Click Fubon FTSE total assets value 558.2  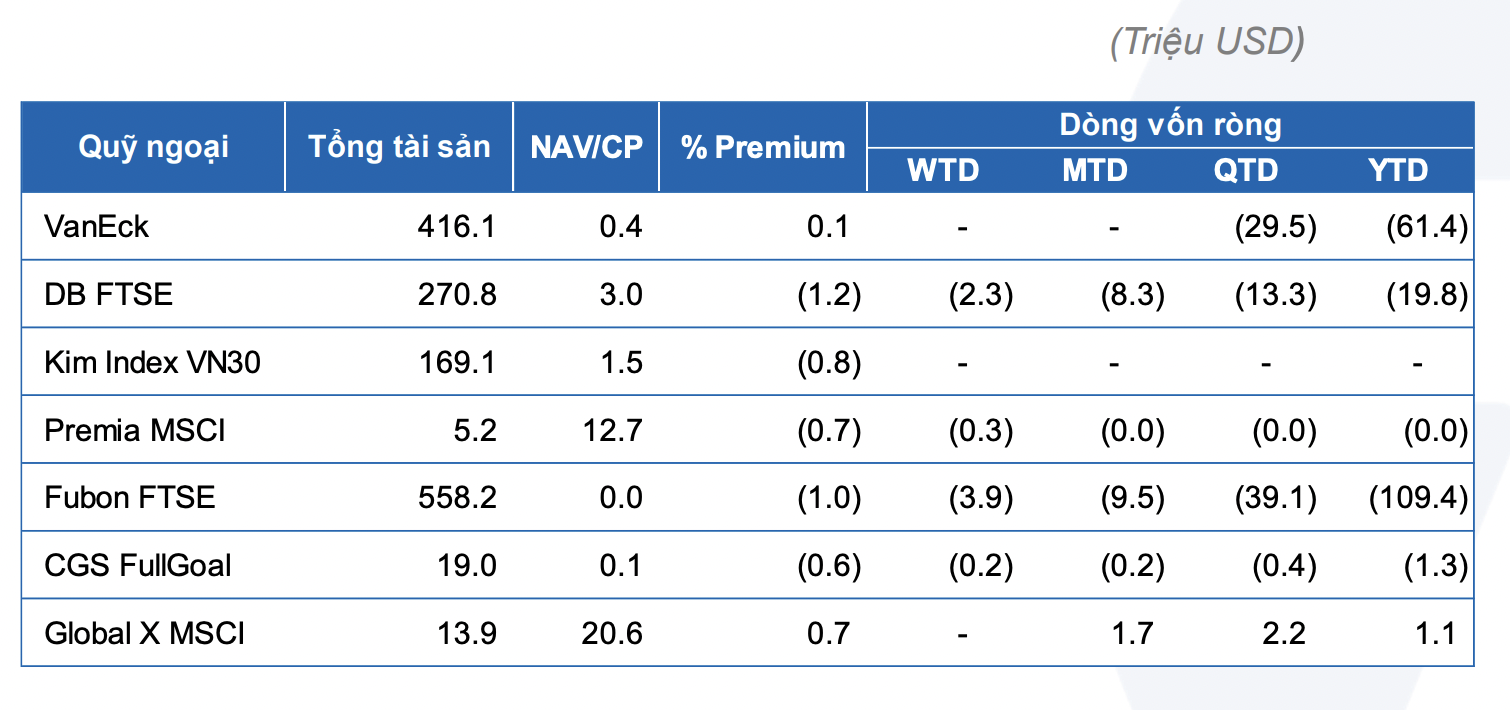click(456, 497)
